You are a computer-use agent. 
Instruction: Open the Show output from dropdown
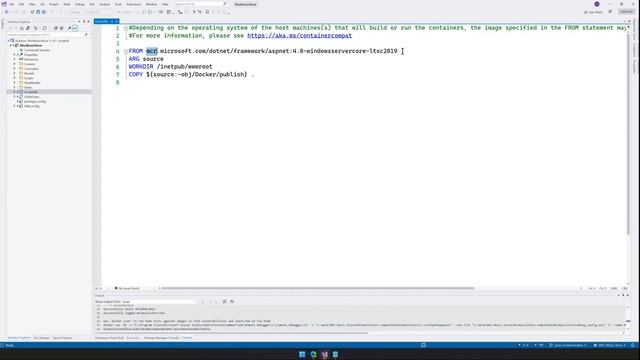(159, 302)
